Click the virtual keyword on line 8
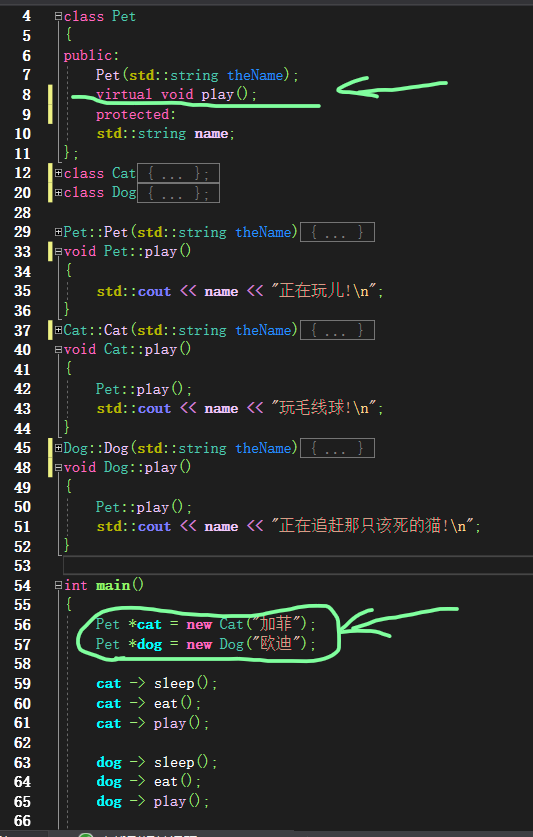533x837 pixels. pyautogui.click(x=124, y=94)
